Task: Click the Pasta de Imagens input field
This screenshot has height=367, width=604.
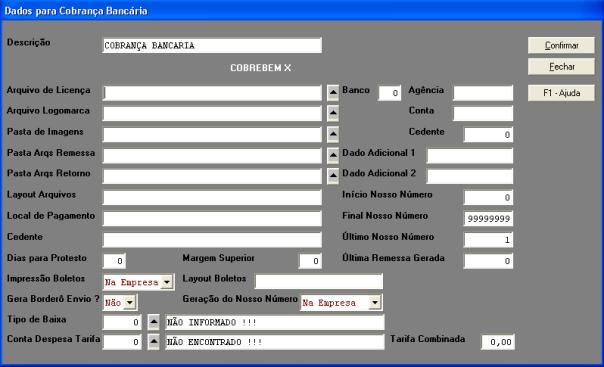Action: [x=212, y=135]
